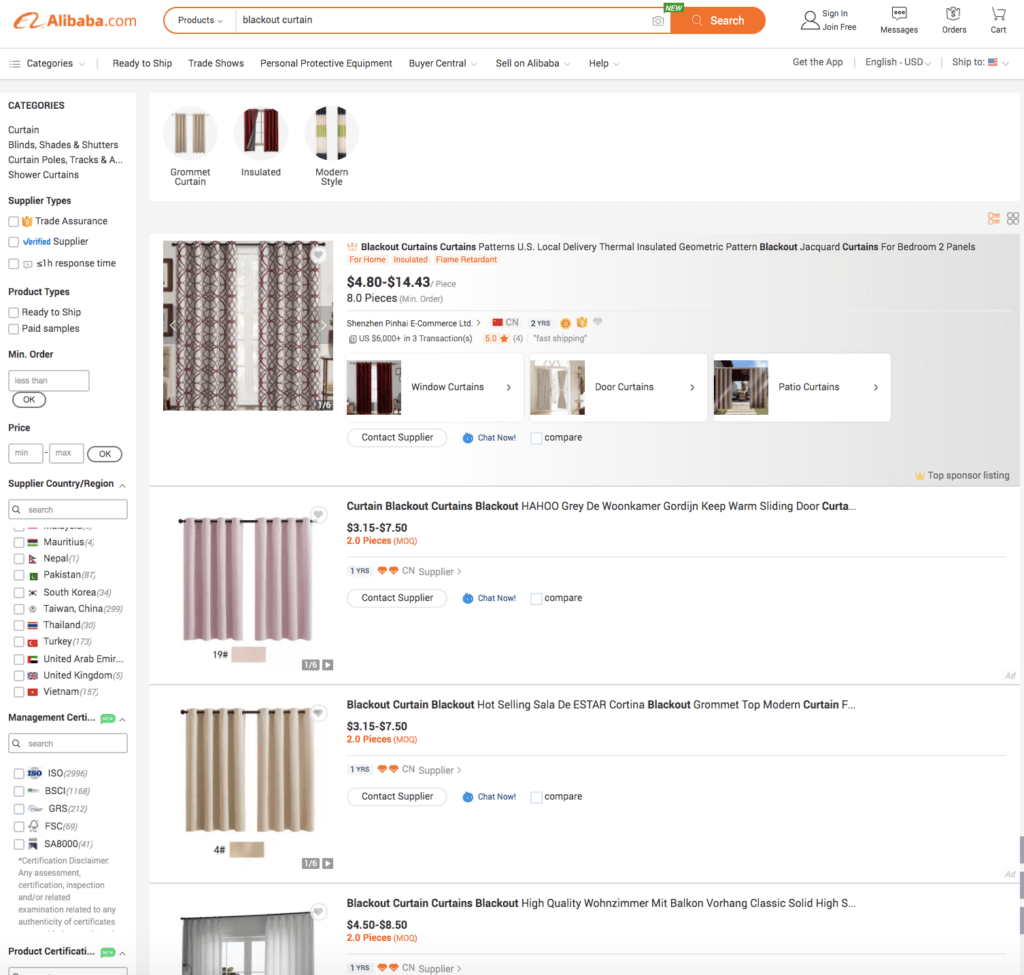Open the Sign In profile icon

coord(810,20)
